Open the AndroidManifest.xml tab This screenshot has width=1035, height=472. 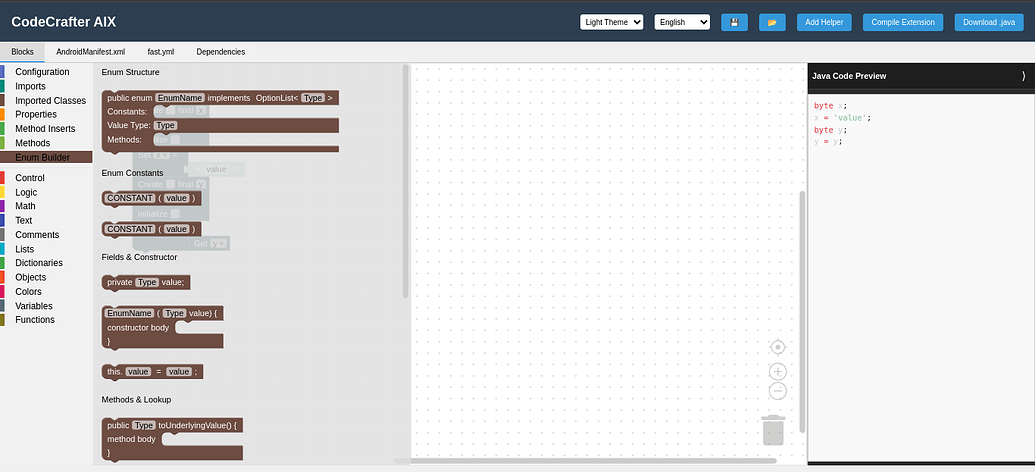[90, 51]
